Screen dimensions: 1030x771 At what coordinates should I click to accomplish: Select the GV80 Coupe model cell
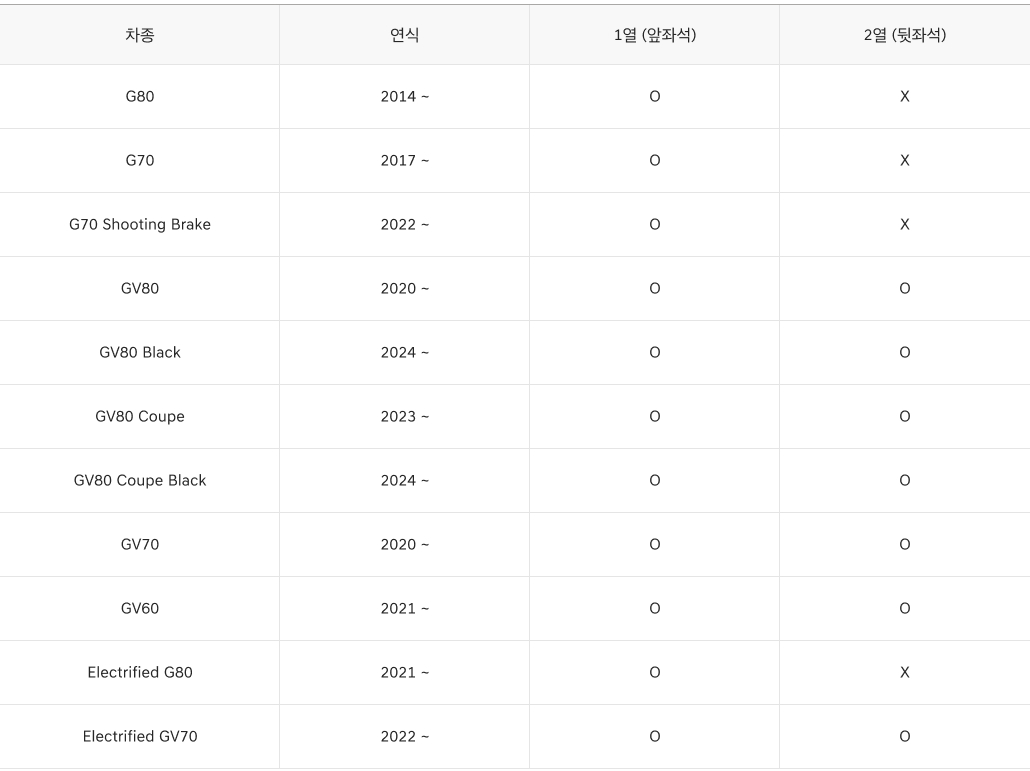pyautogui.click(x=140, y=417)
